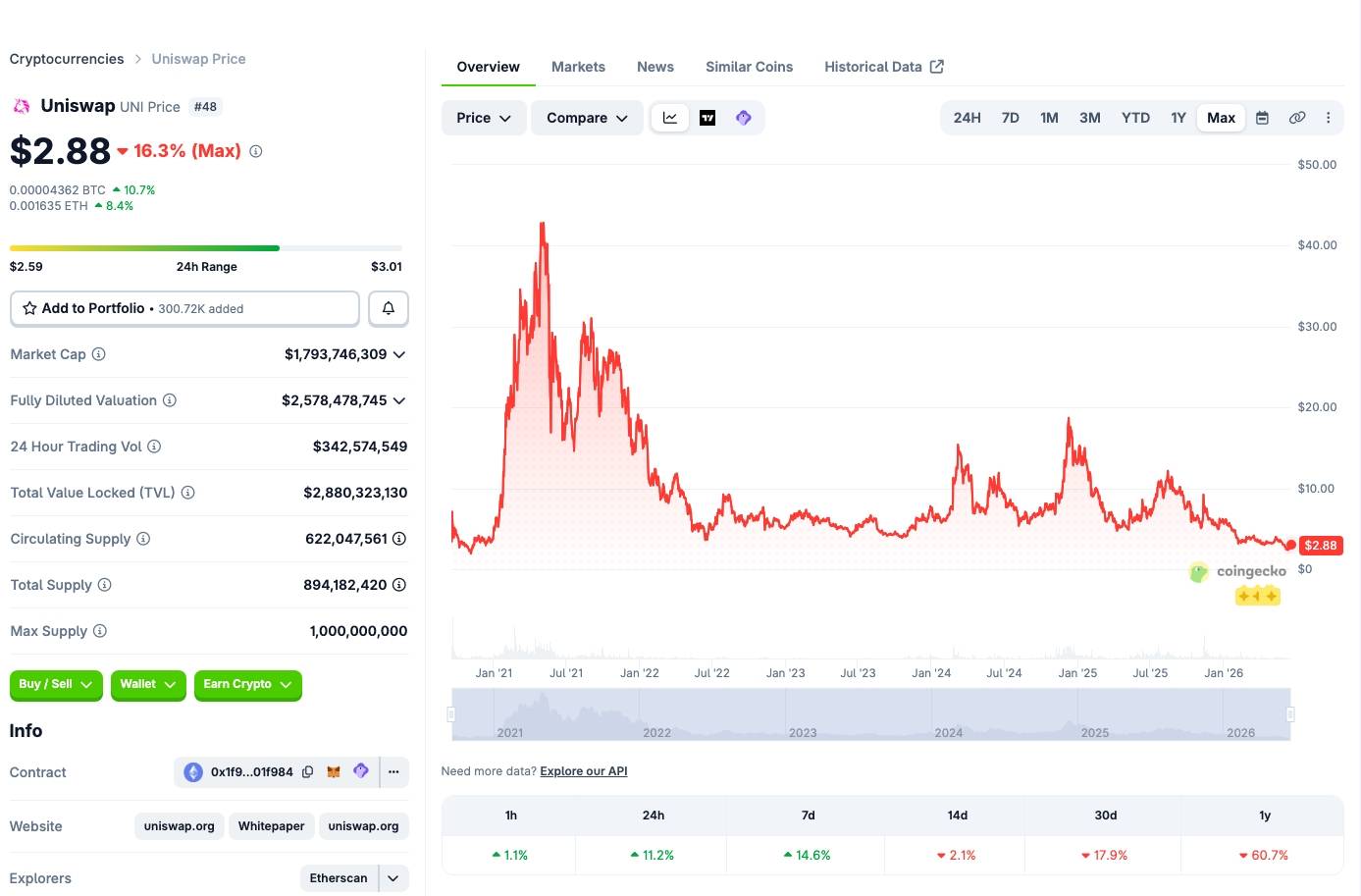Open the Price dropdown

click(x=484, y=118)
